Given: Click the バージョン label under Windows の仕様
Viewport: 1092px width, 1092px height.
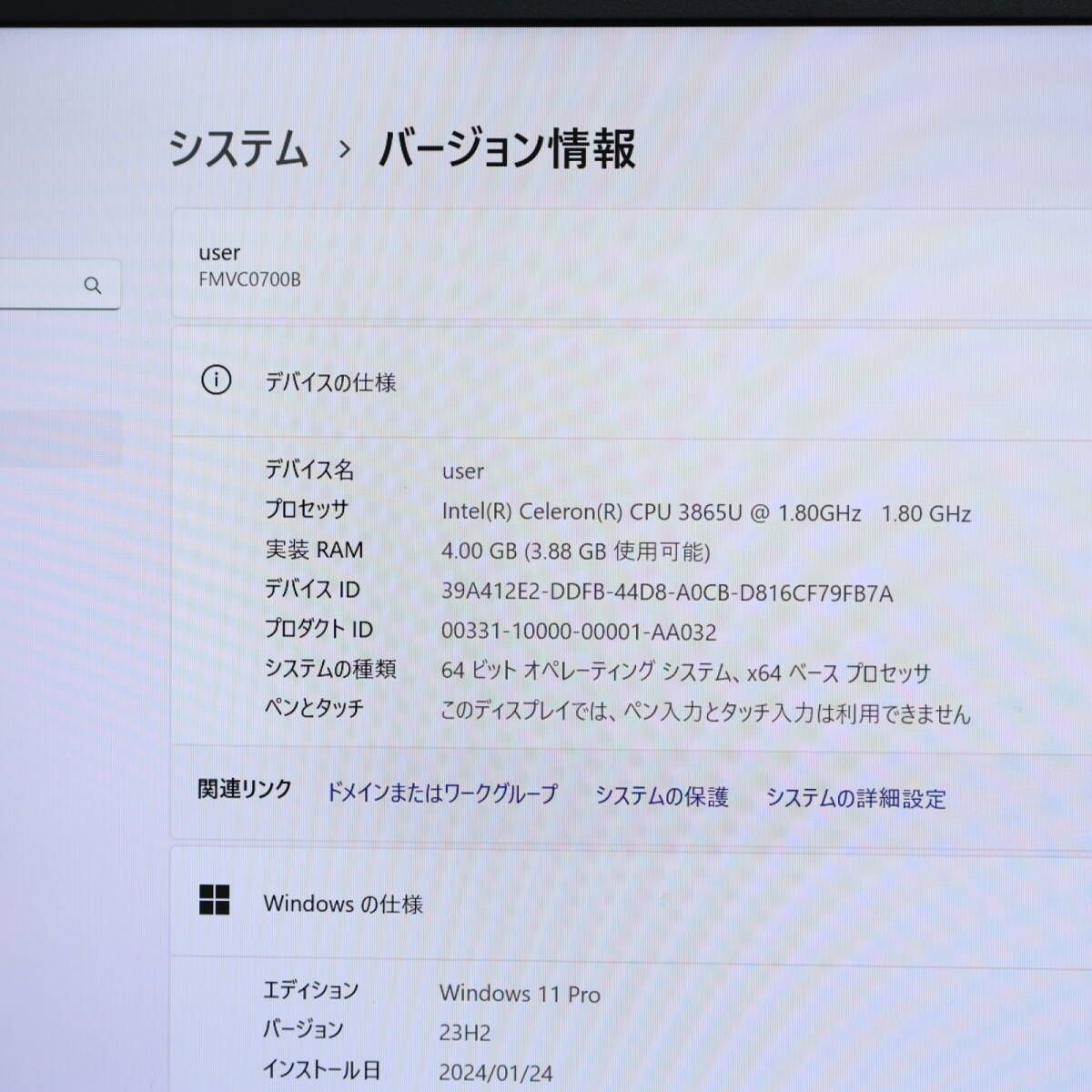Looking at the screenshot, I should coord(303,1029).
